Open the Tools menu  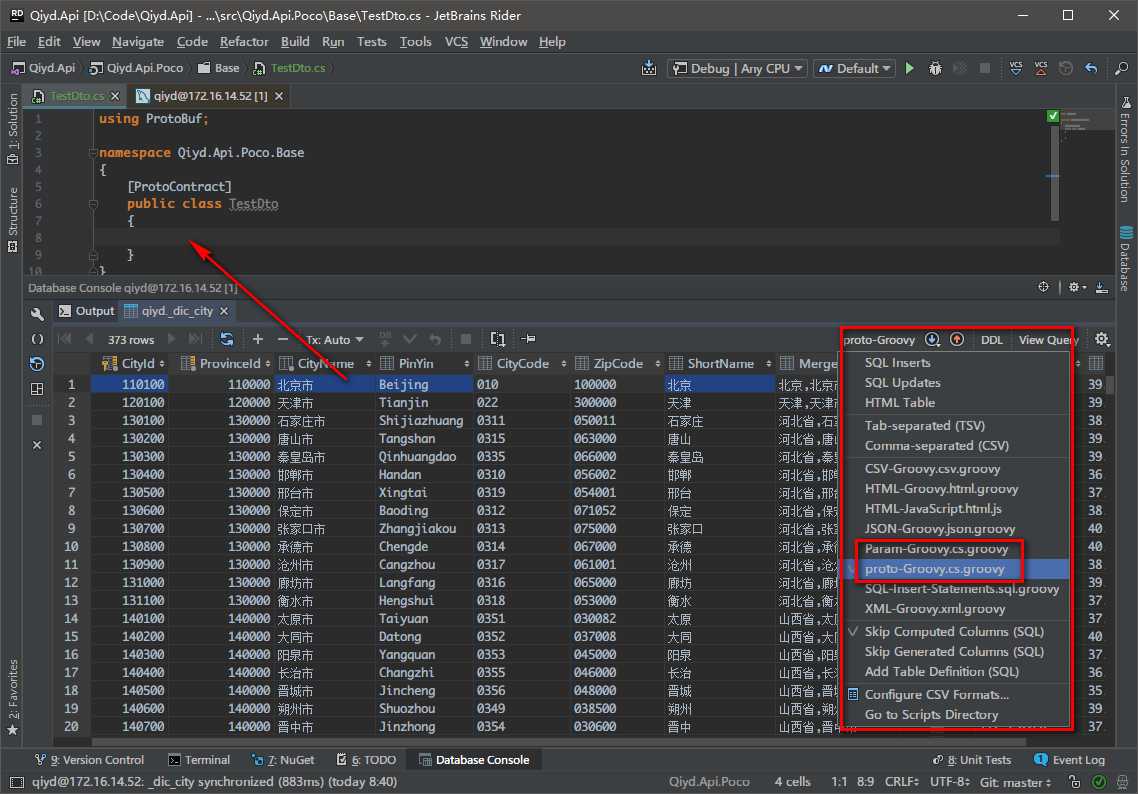(x=415, y=41)
